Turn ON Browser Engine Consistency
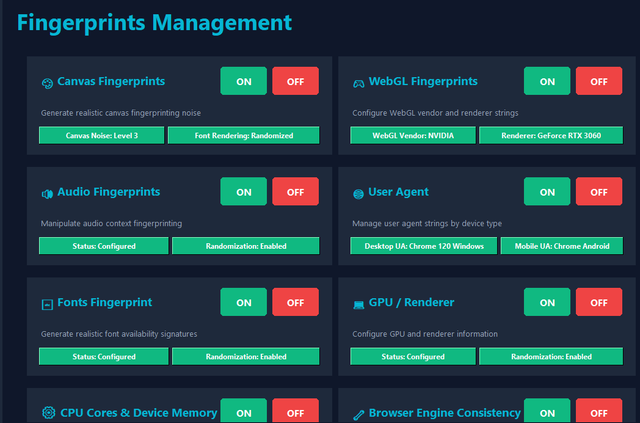Viewport: 640px width, 423px height. (547, 412)
